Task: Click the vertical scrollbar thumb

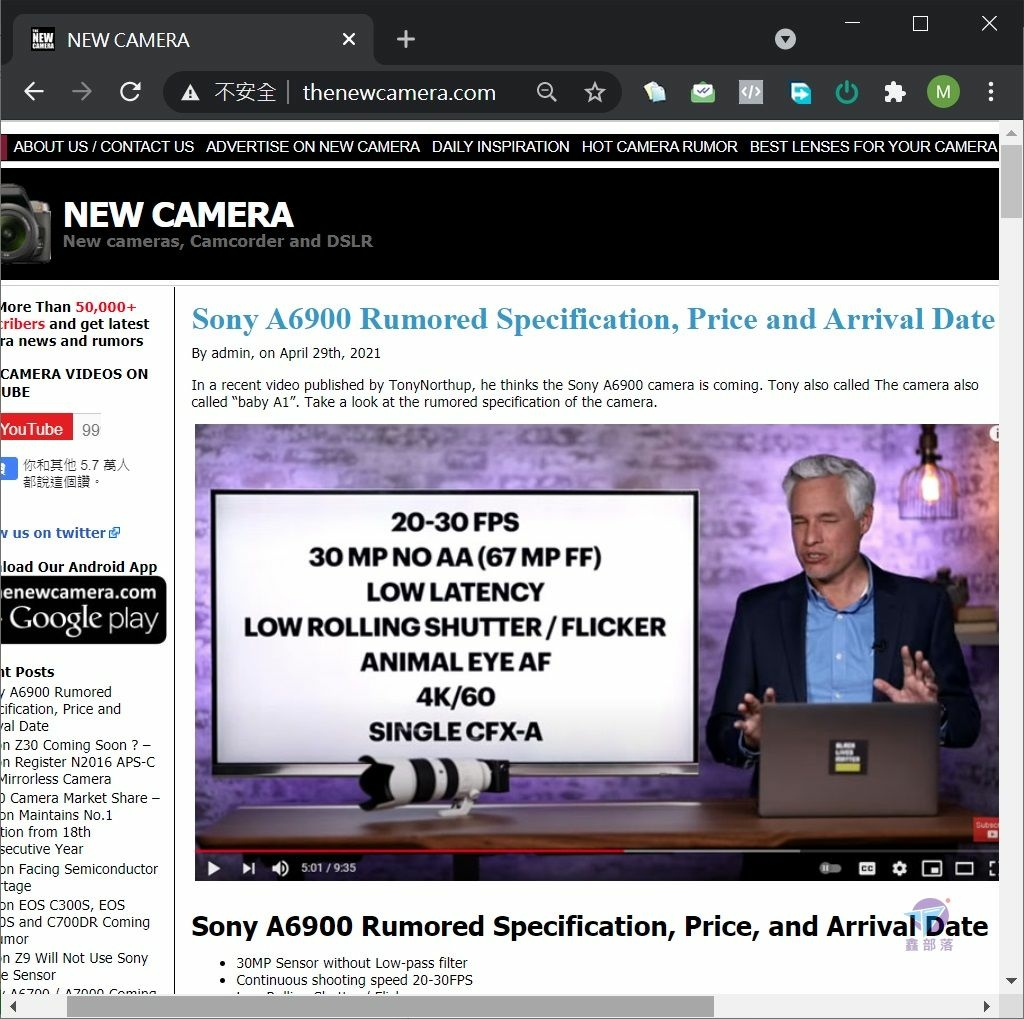Action: (1012, 182)
